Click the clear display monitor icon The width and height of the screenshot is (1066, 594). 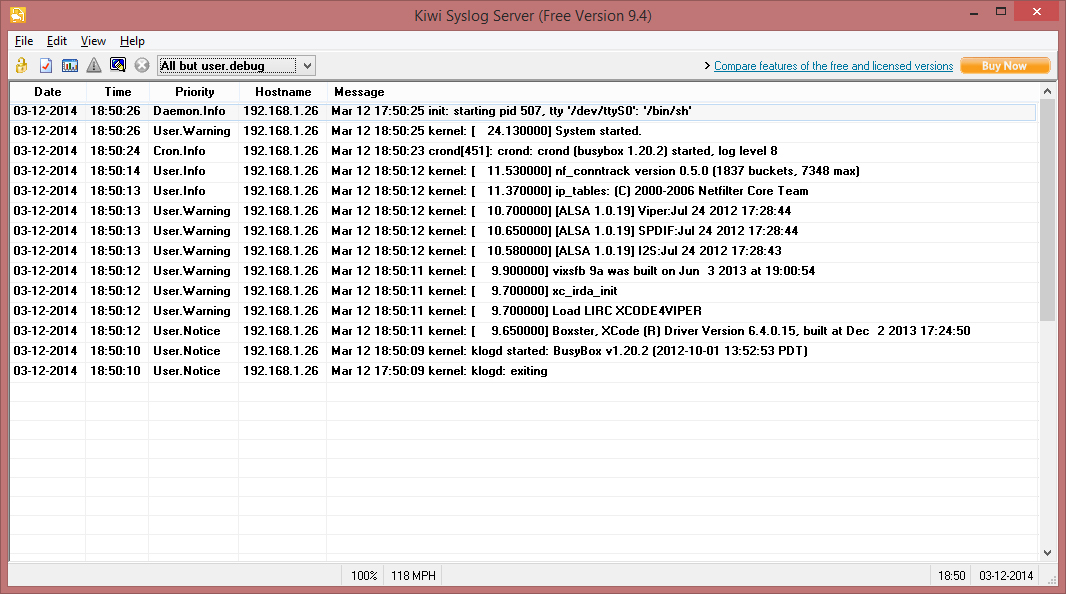point(118,65)
